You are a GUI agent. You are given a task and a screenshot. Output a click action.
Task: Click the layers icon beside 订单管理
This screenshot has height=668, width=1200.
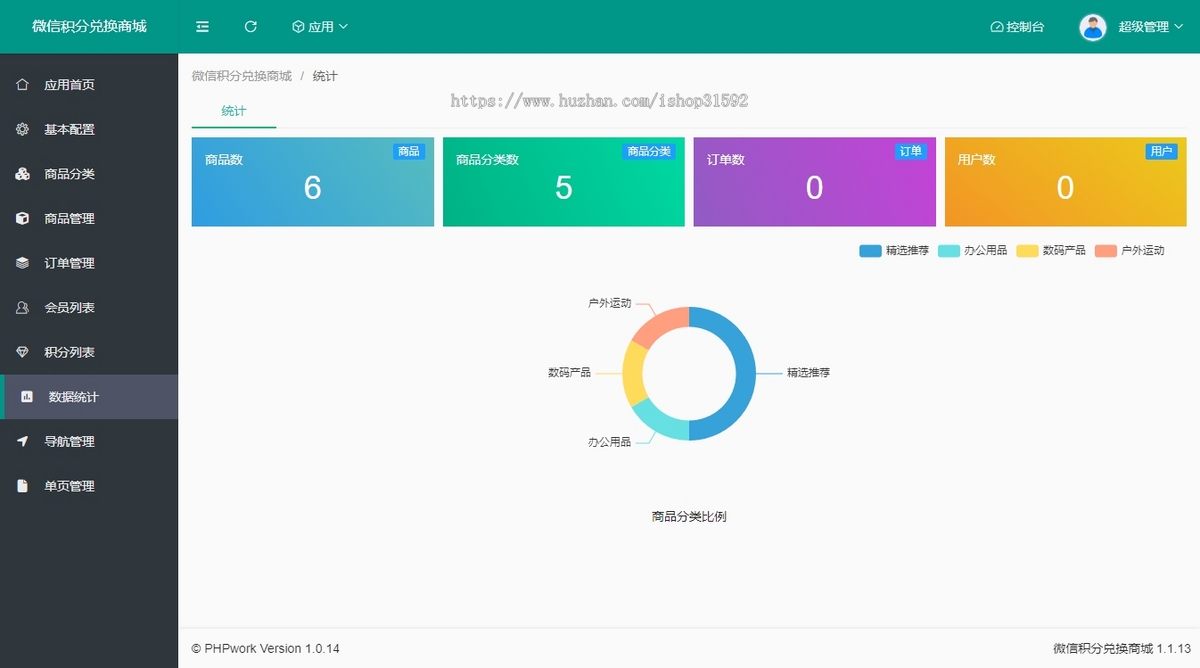pos(22,263)
